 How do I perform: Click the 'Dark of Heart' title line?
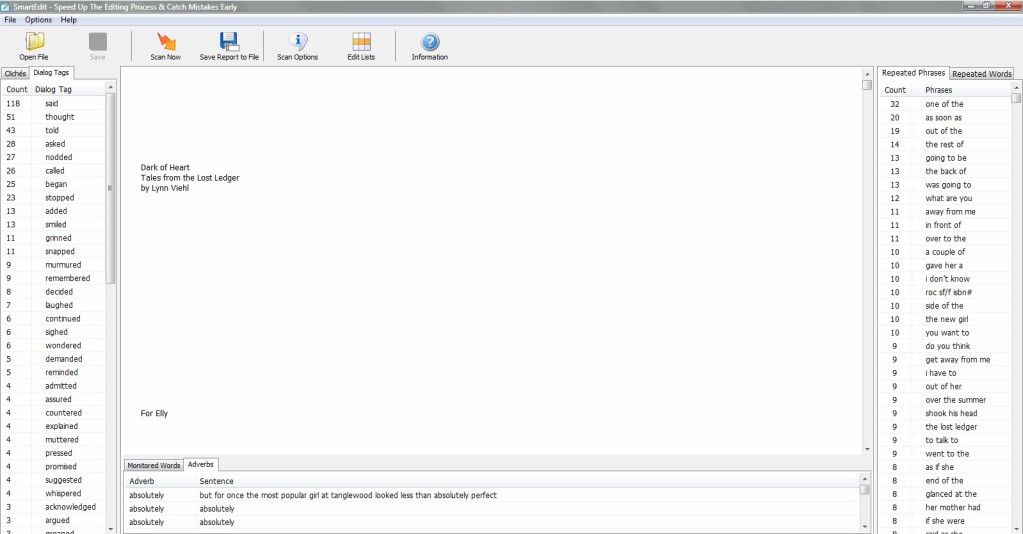[165, 167]
